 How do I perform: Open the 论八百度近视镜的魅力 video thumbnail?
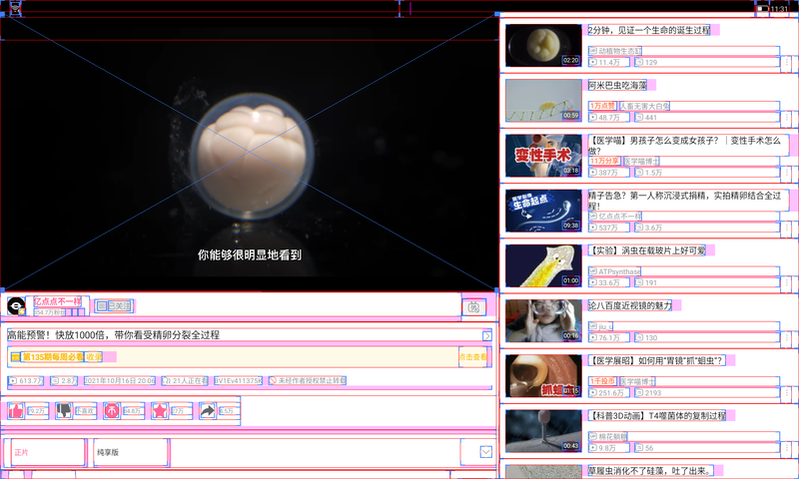coord(542,320)
